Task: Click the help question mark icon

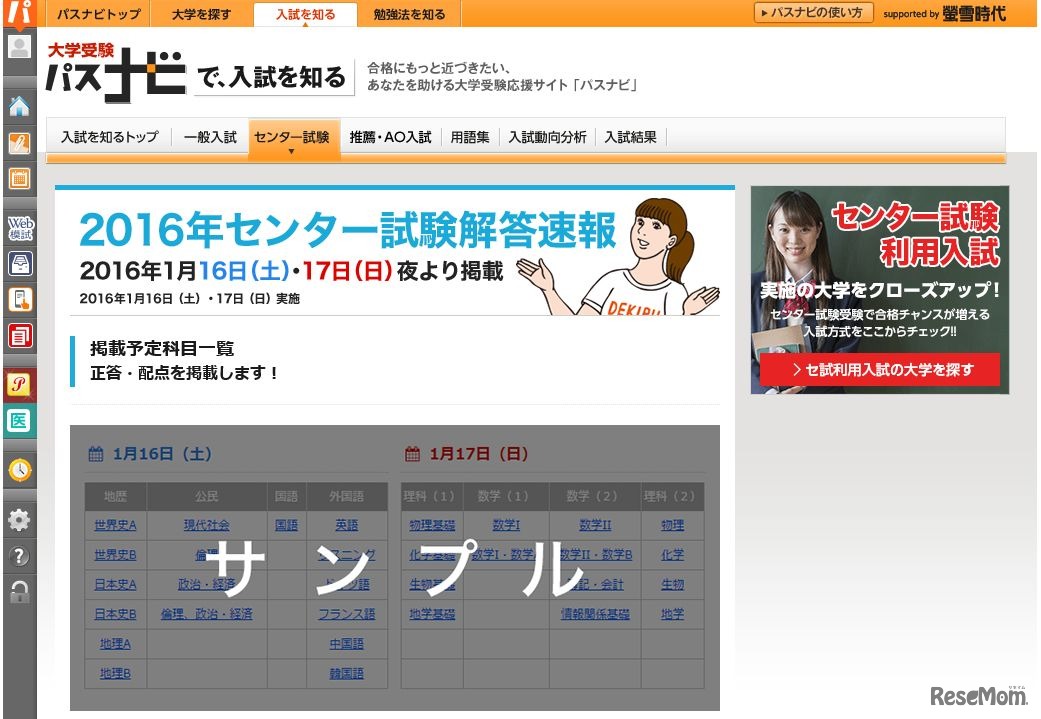Action: [19, 556]
